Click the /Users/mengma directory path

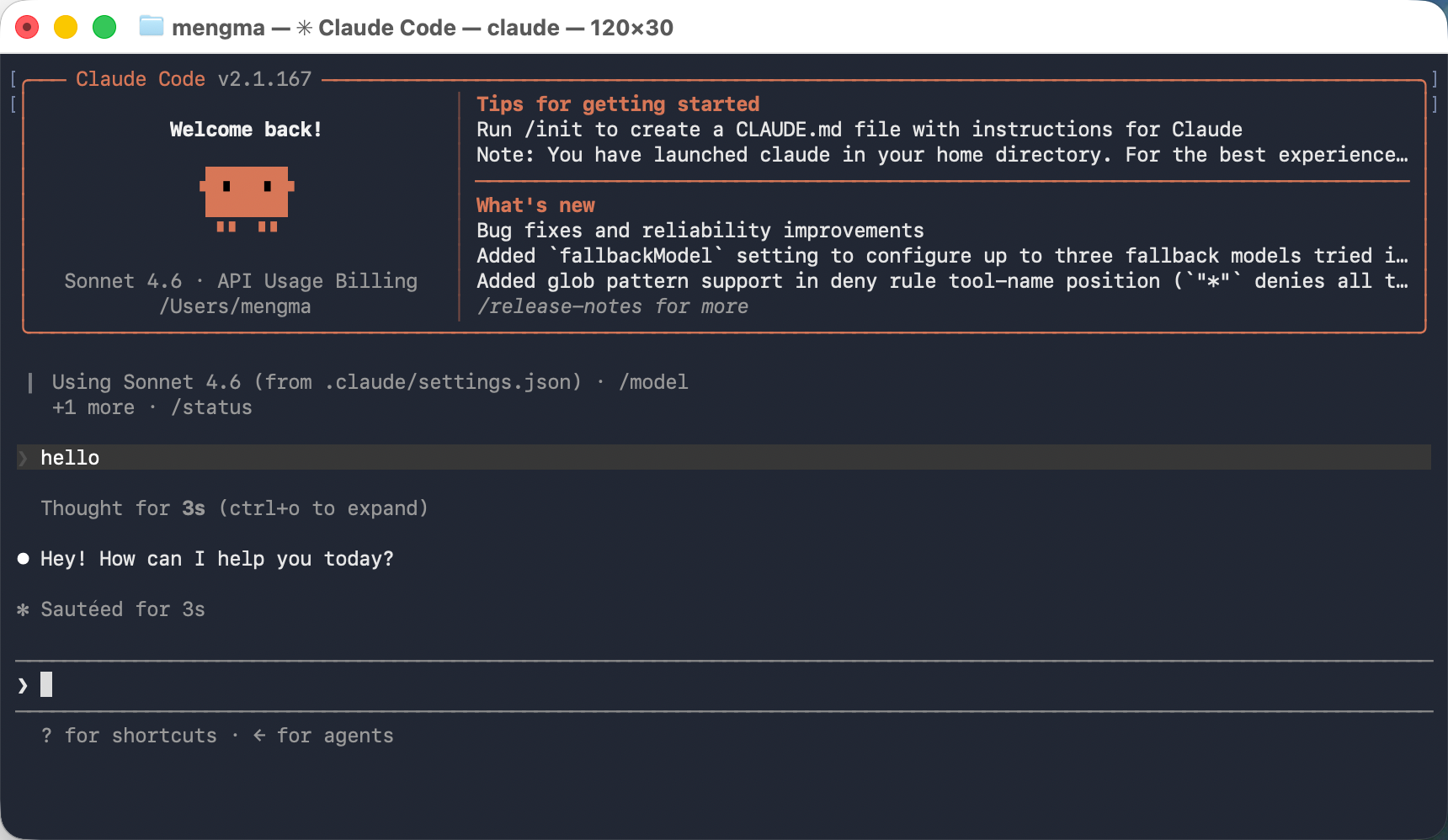(x=235, y=306)
